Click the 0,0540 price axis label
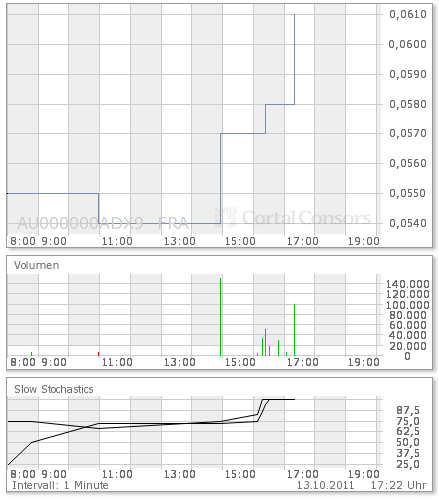This screenshot has height=501, width=439. point(408,223)
